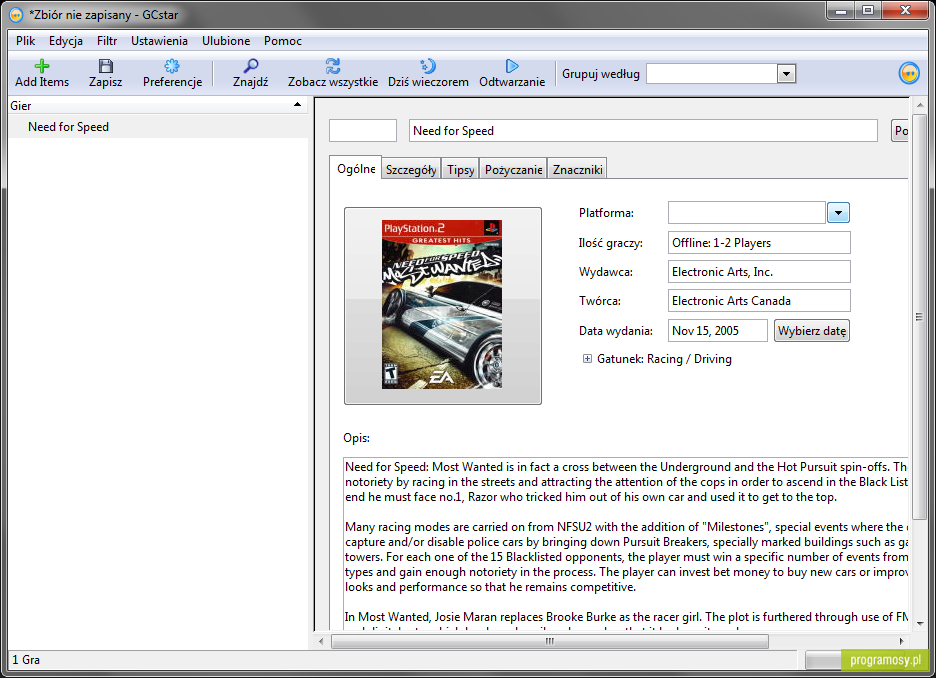Click the scroll right arrow at bottom
936x678 pixels.
(901, 642)
